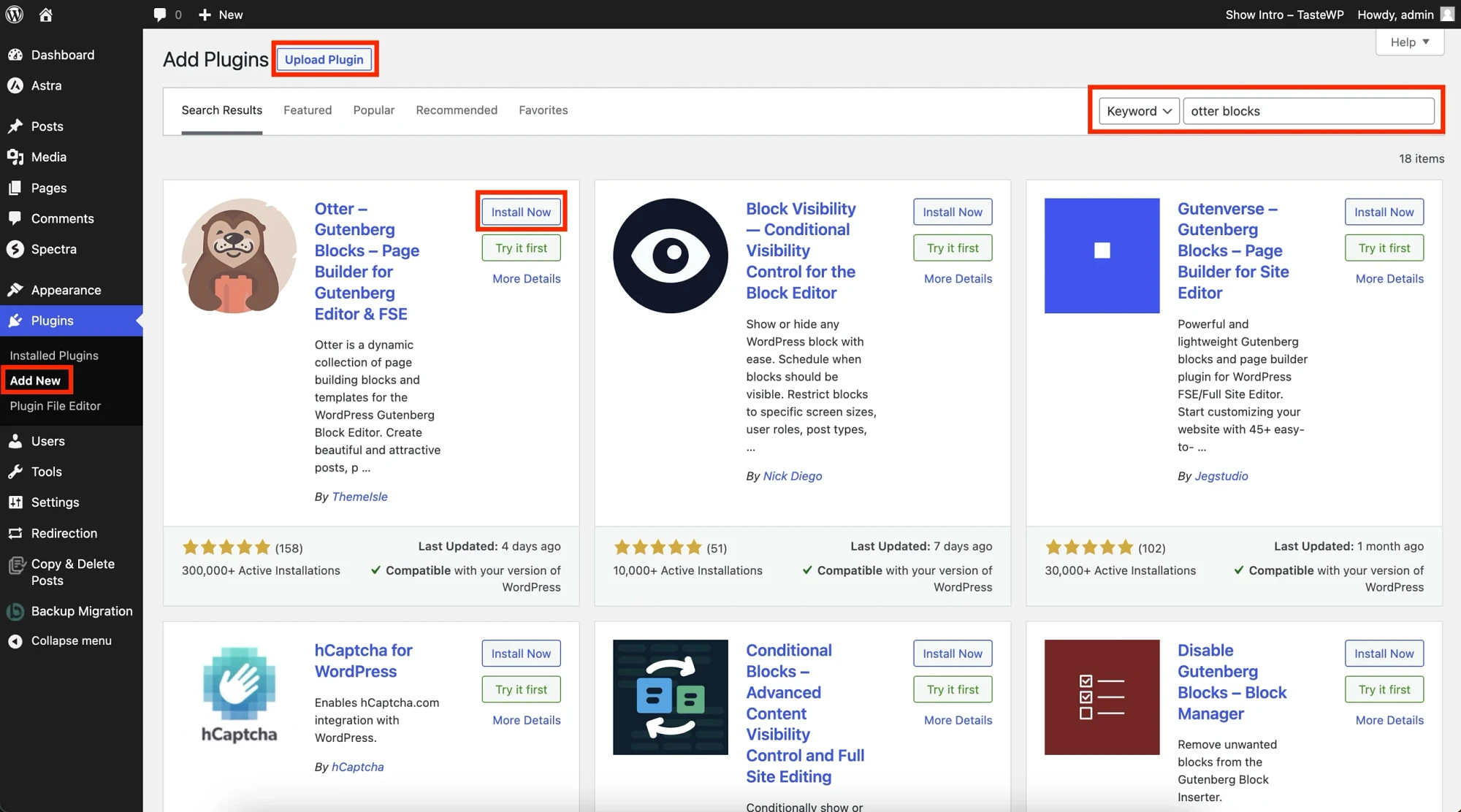Click Collapse menu at sidebar bottom
The width and height of the screenshot is (1461, 812).
pyautogui.click(x=71, y=640)
